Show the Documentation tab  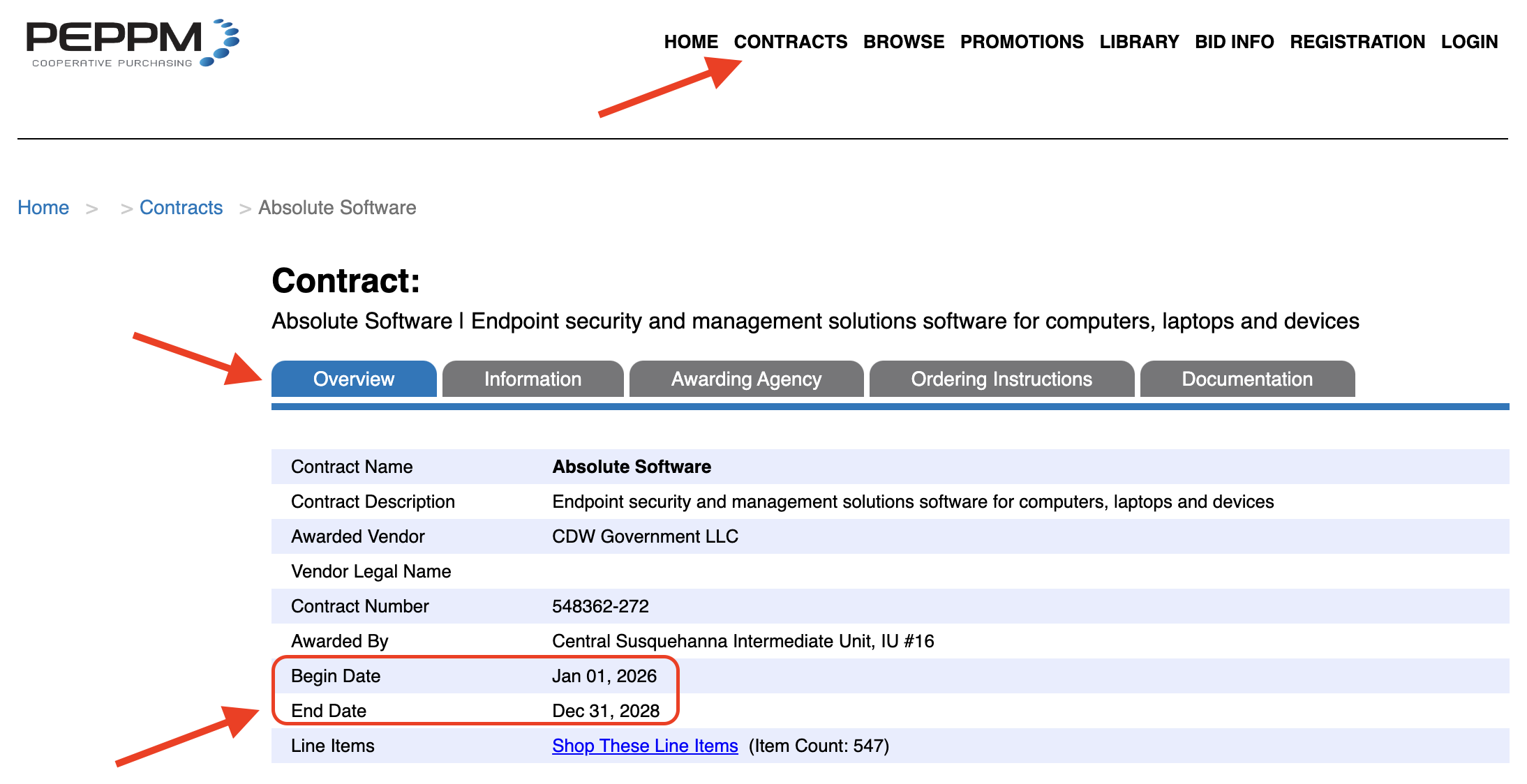click(1248, 379)
